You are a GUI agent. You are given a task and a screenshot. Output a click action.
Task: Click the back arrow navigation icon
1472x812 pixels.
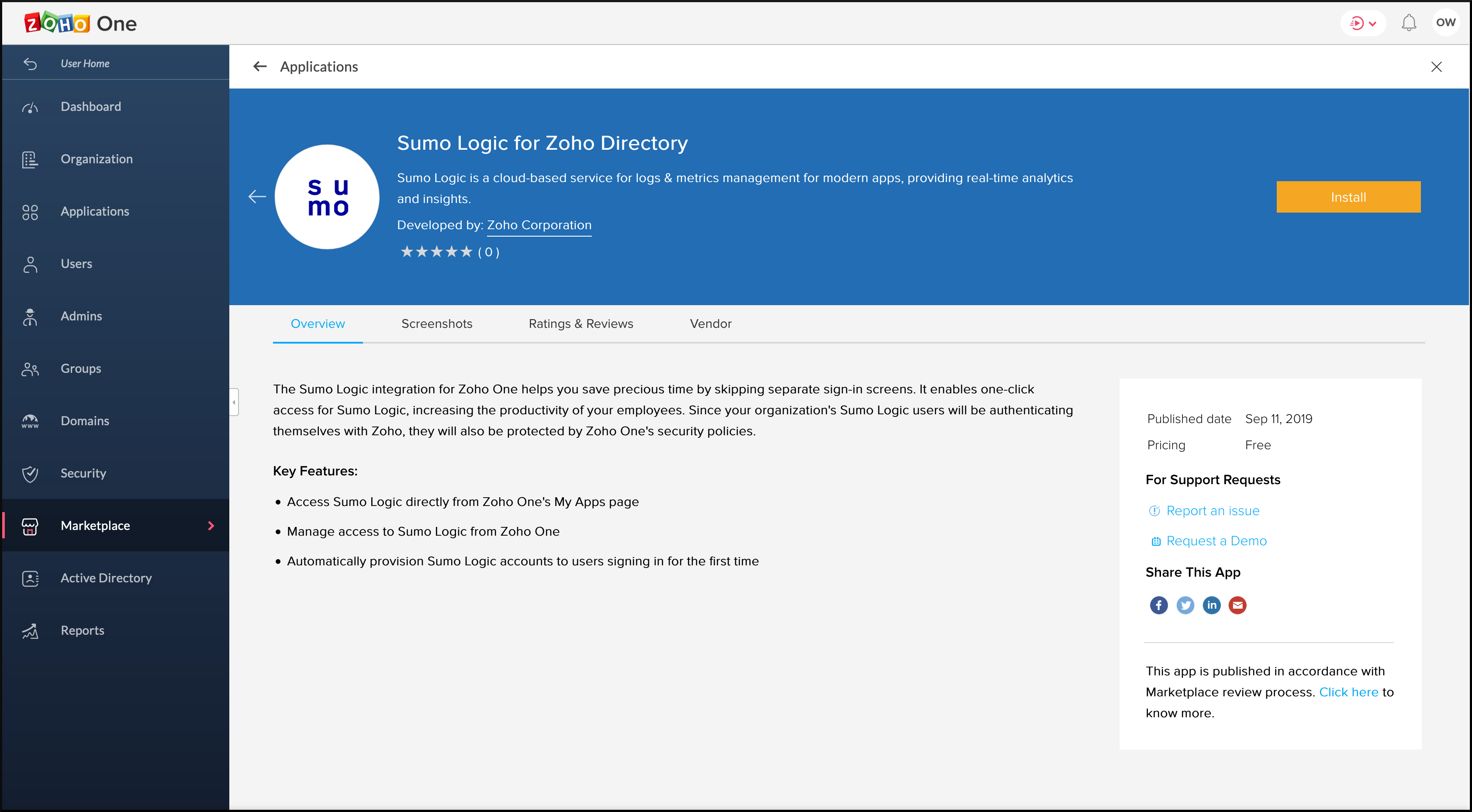pos(260,66)
